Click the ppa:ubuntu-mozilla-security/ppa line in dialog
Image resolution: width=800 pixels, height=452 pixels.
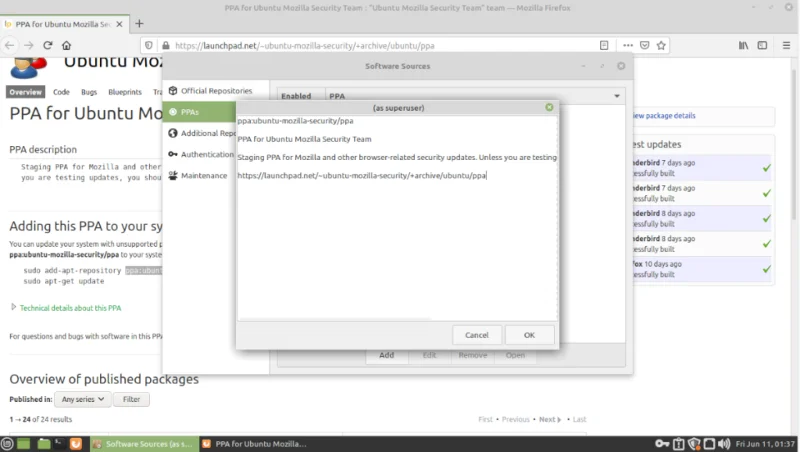tap(295, 121)
